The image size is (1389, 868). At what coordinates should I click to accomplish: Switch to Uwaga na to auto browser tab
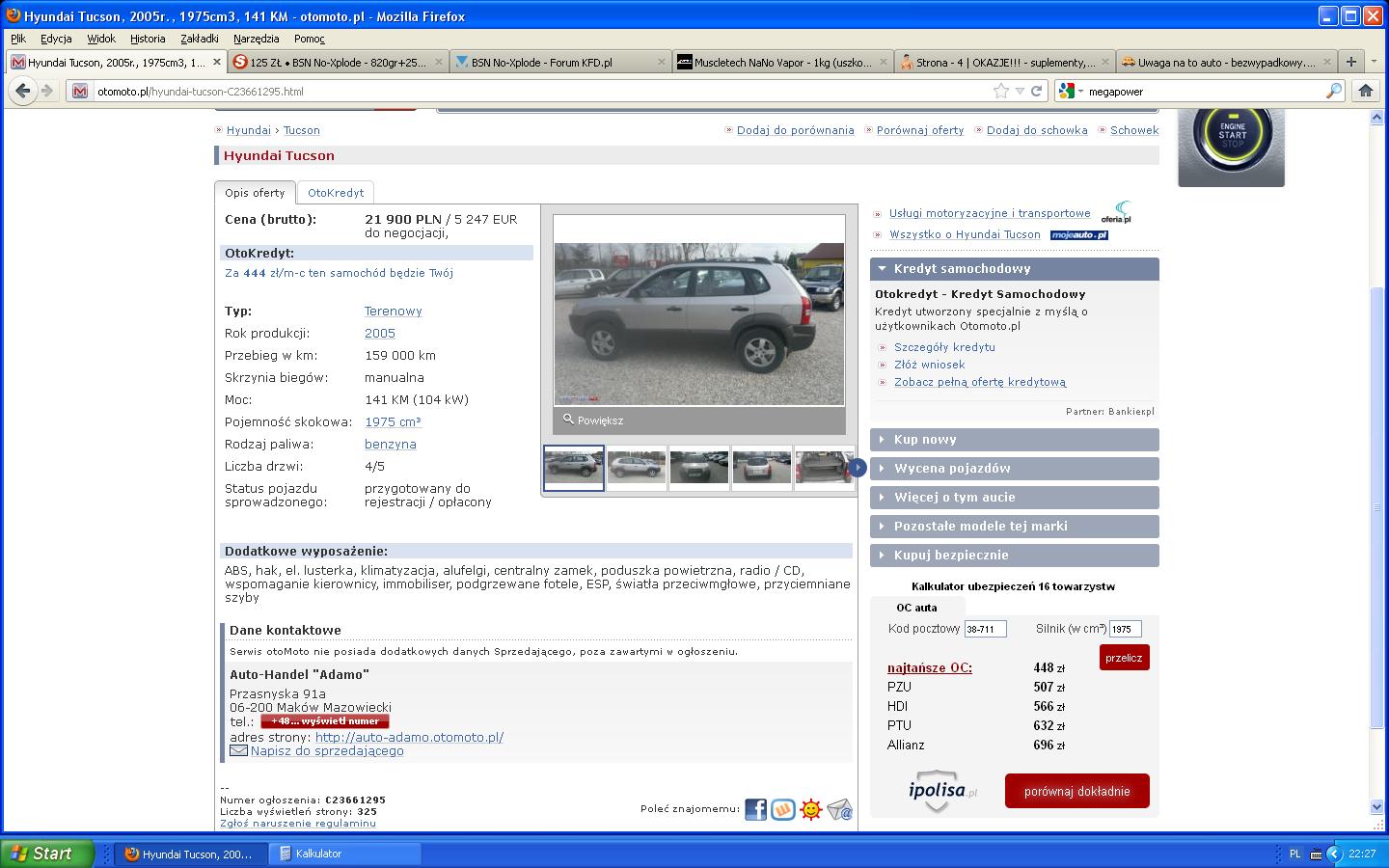click(x=1225, y=62)
